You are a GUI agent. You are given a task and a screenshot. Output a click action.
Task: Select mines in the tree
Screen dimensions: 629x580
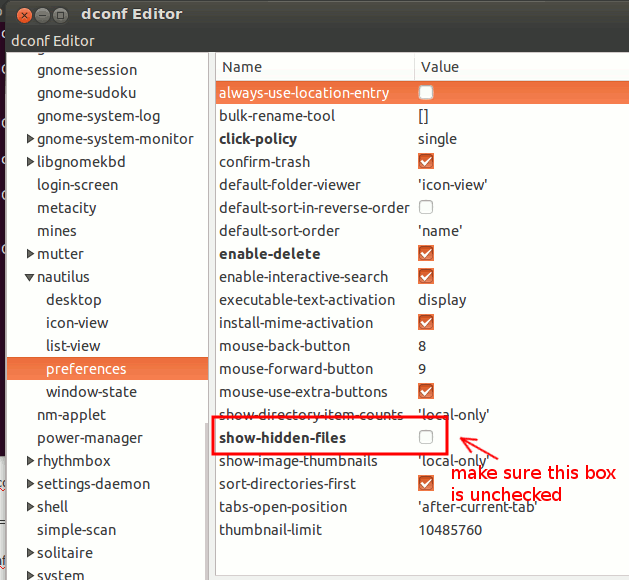point(57,231)
